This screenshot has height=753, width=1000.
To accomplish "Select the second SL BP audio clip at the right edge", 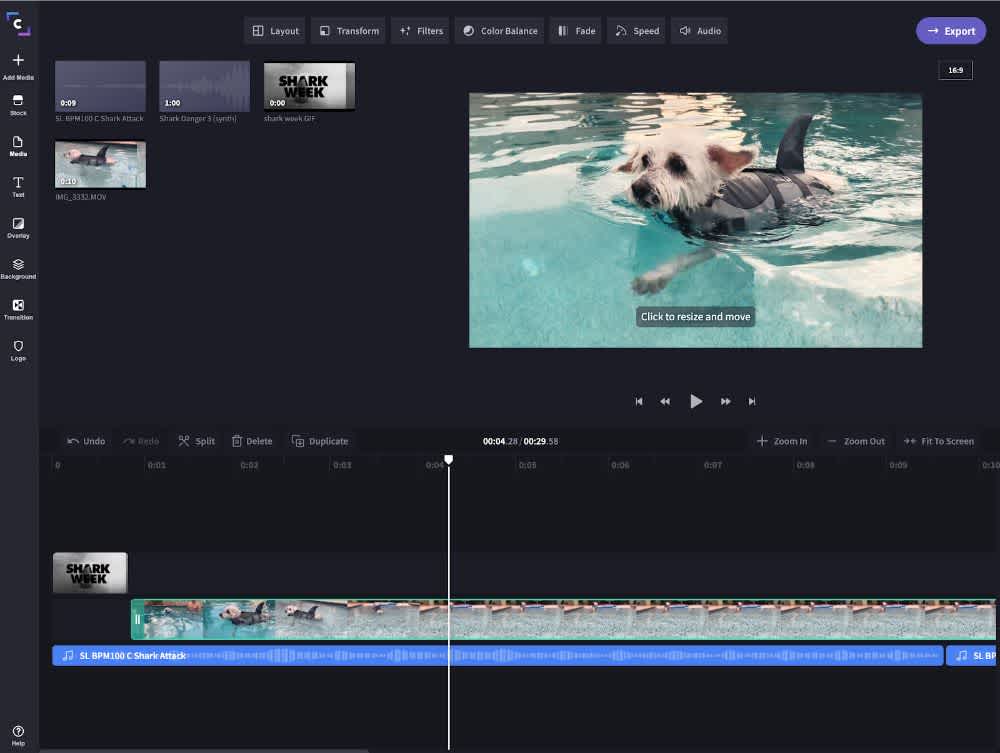I will coord(972,655).
